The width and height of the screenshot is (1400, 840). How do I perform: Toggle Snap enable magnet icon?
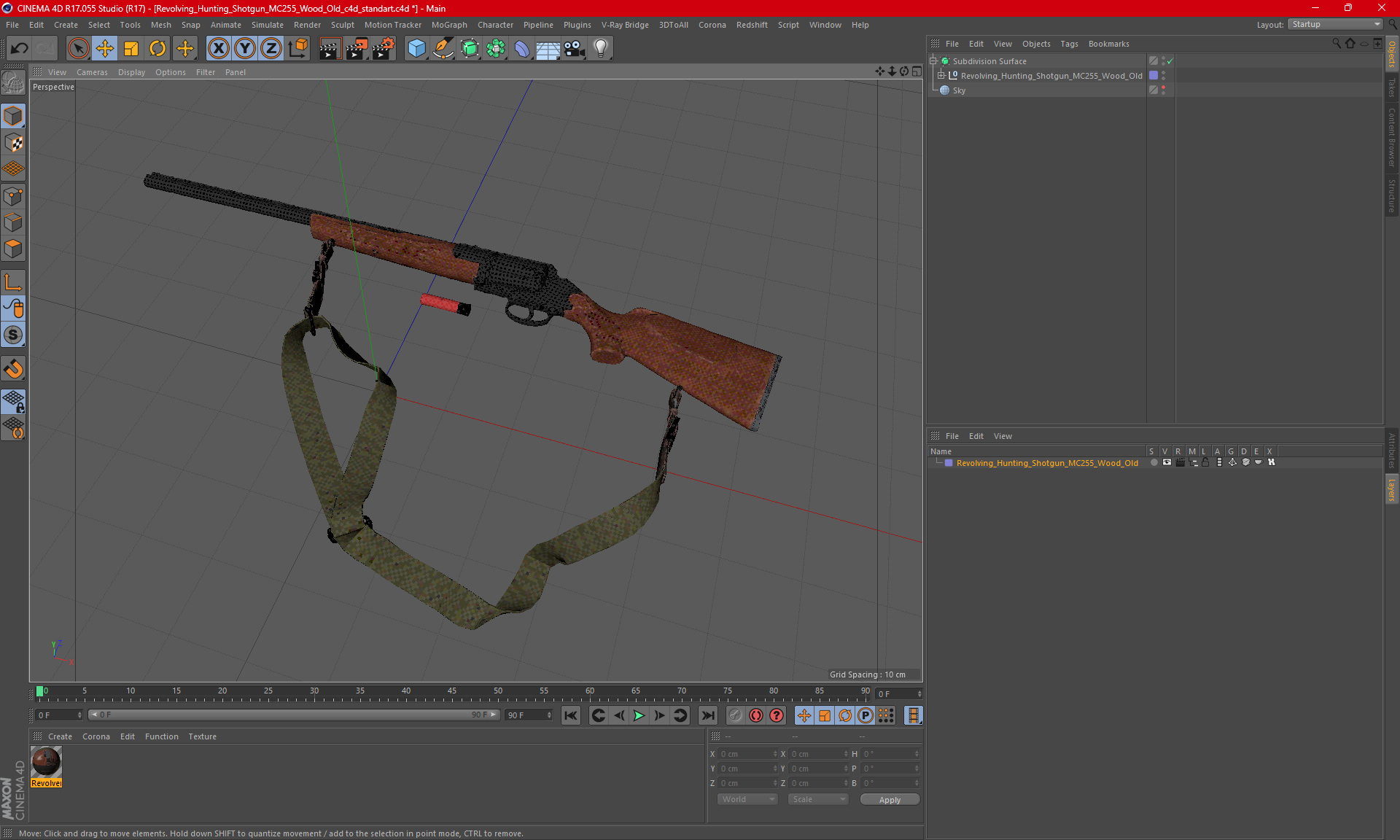click(13, 369)
